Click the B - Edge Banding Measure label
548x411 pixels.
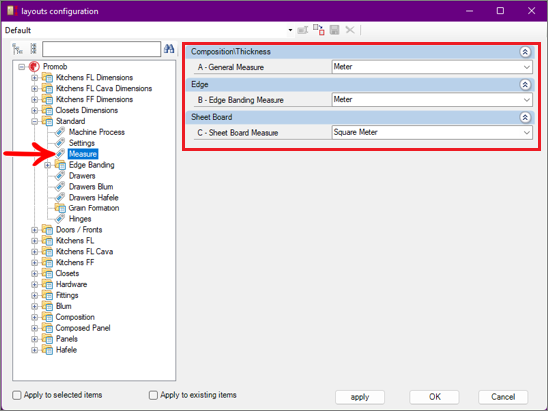(240, 100)
